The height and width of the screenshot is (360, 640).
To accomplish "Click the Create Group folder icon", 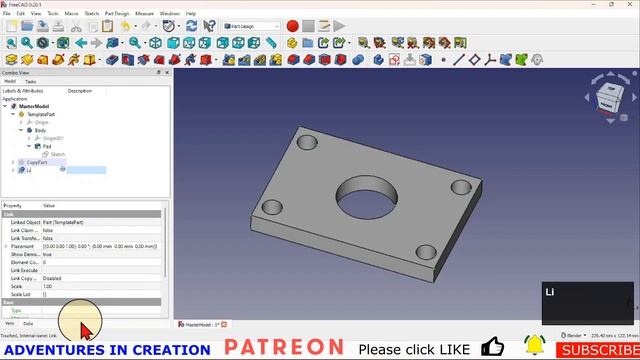I will (x=307, y=43).
